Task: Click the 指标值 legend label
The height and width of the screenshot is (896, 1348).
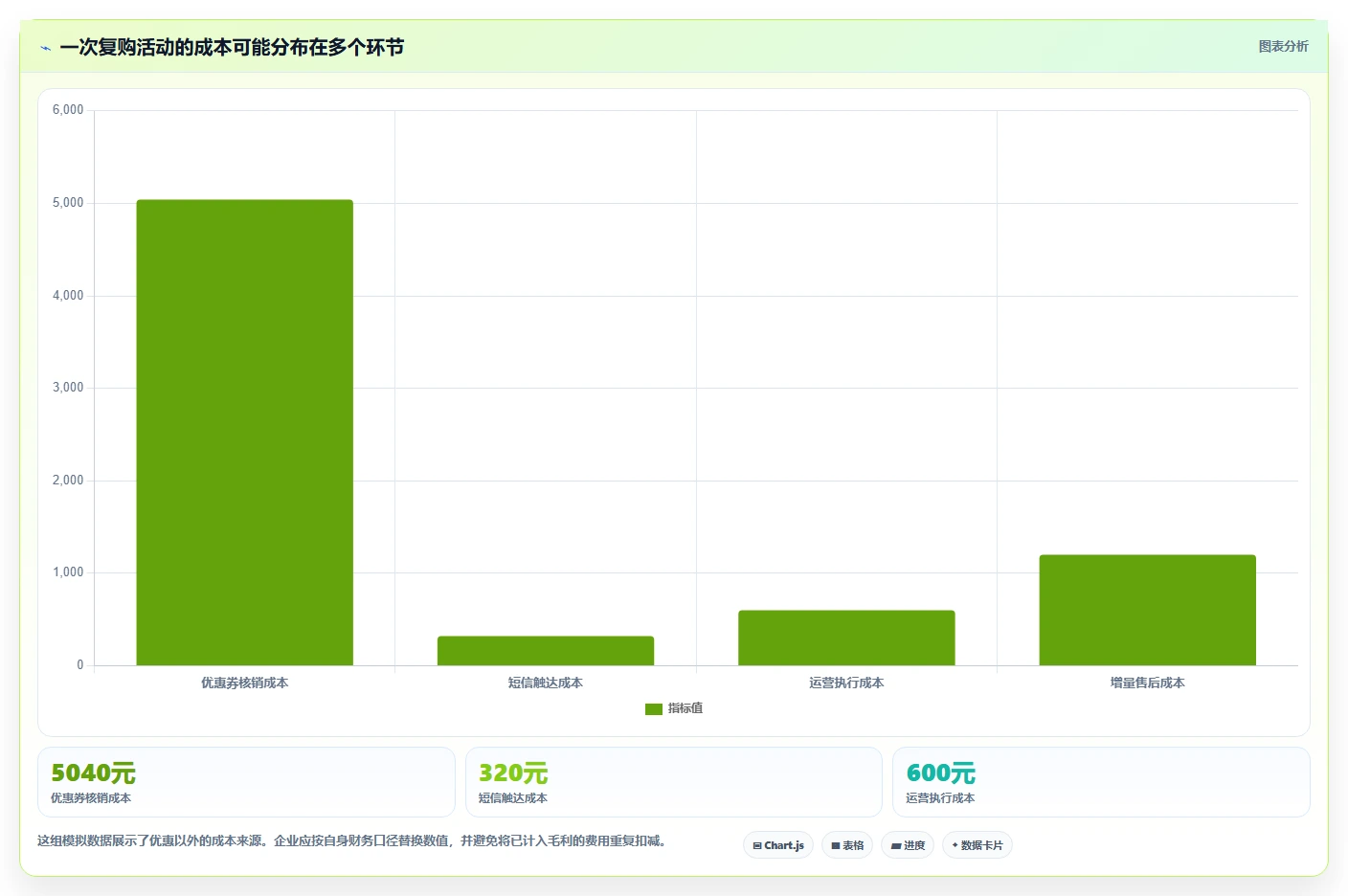Action: pyautogui.click(x=685, y=708)
